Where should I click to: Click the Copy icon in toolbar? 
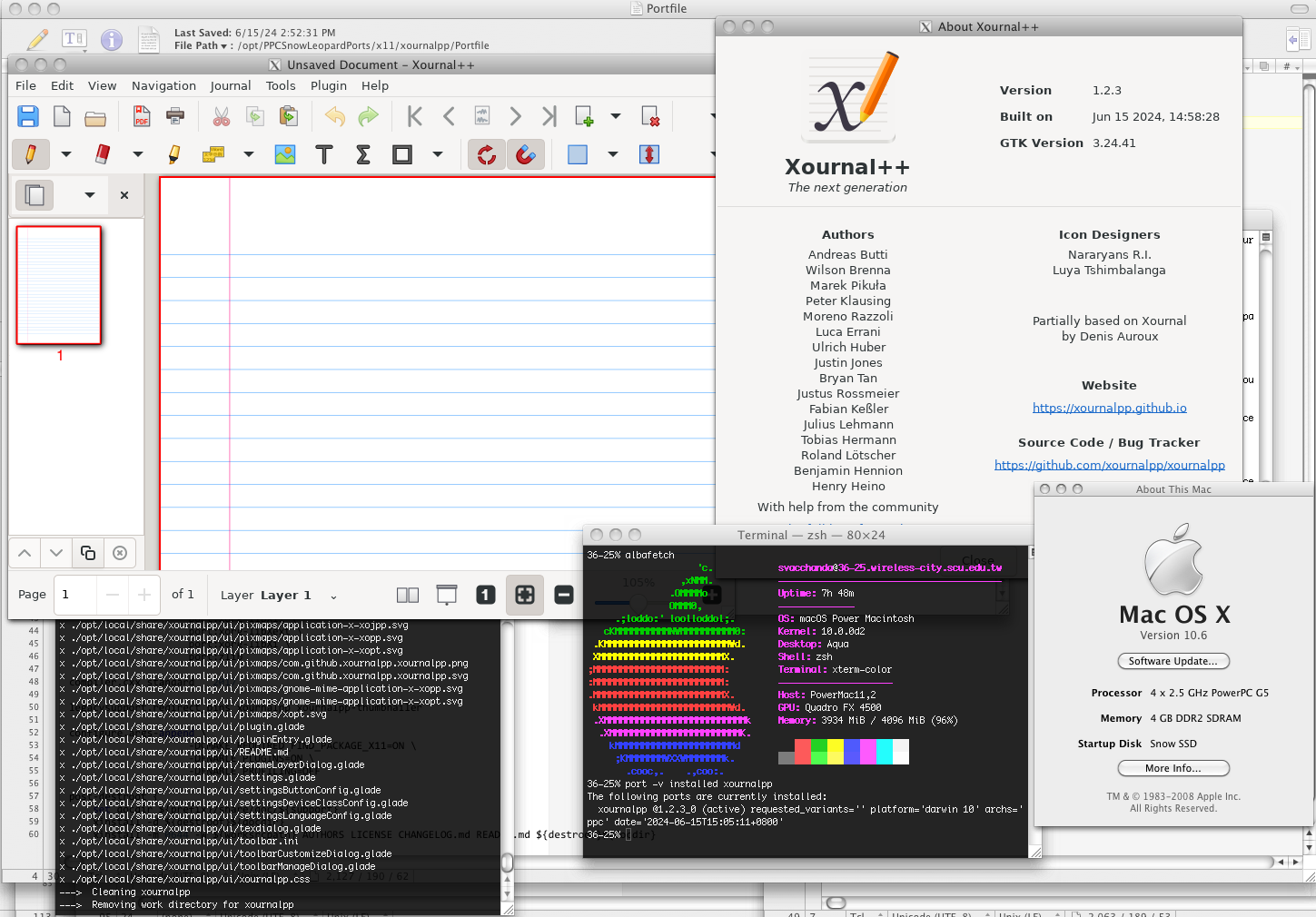coord(255,116)
